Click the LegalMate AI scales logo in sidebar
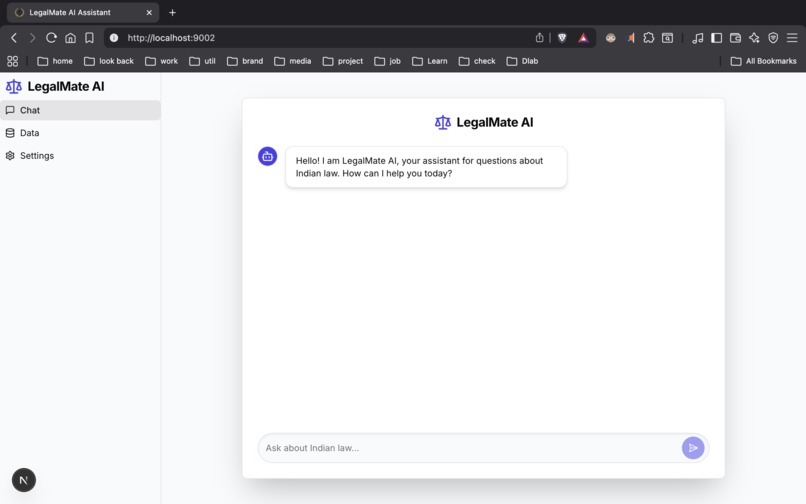The image size is (806, 504). [14, 86]
